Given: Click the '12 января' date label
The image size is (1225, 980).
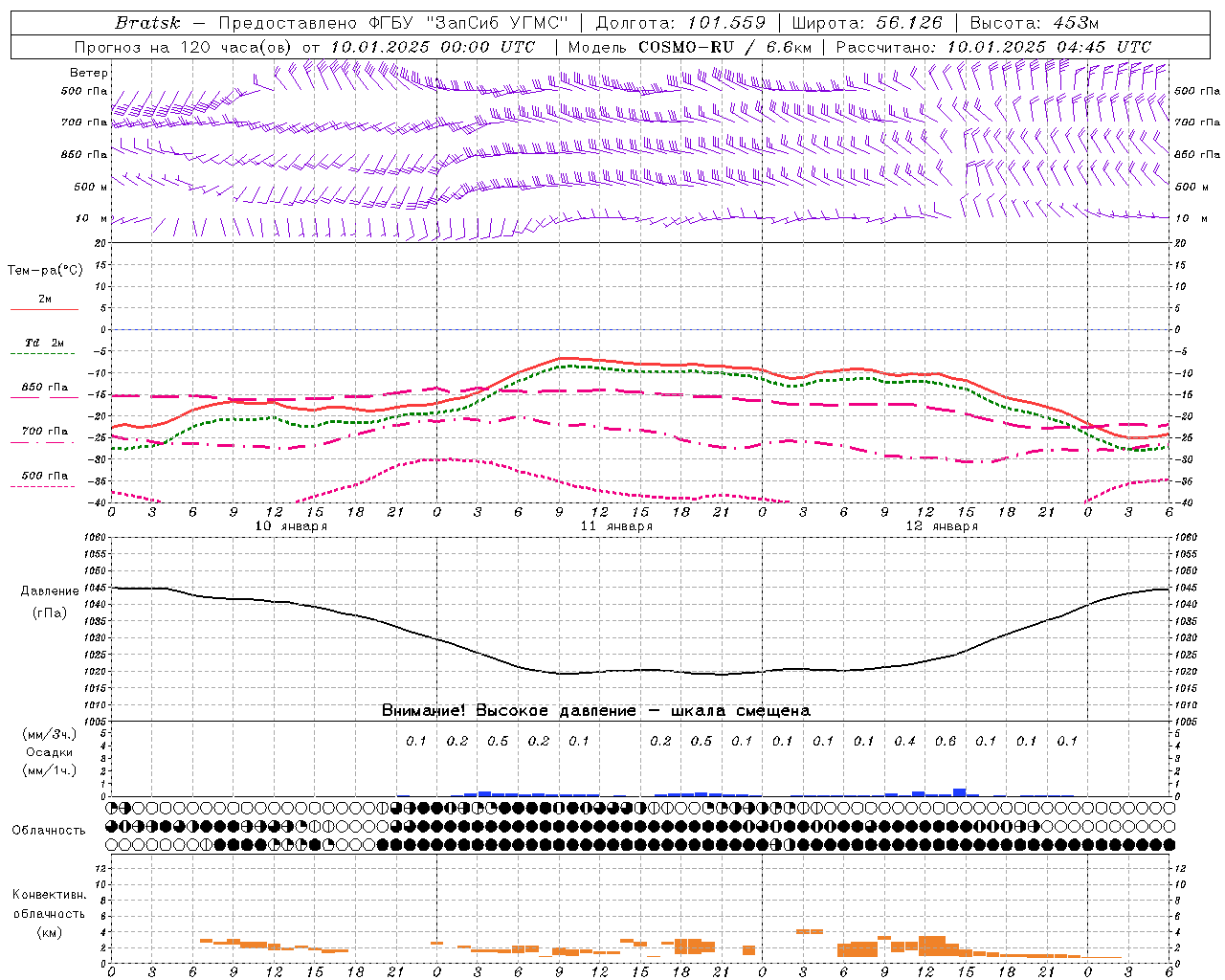Looking at the screenshot, I should pyautogui.click(x=942, y=525).
